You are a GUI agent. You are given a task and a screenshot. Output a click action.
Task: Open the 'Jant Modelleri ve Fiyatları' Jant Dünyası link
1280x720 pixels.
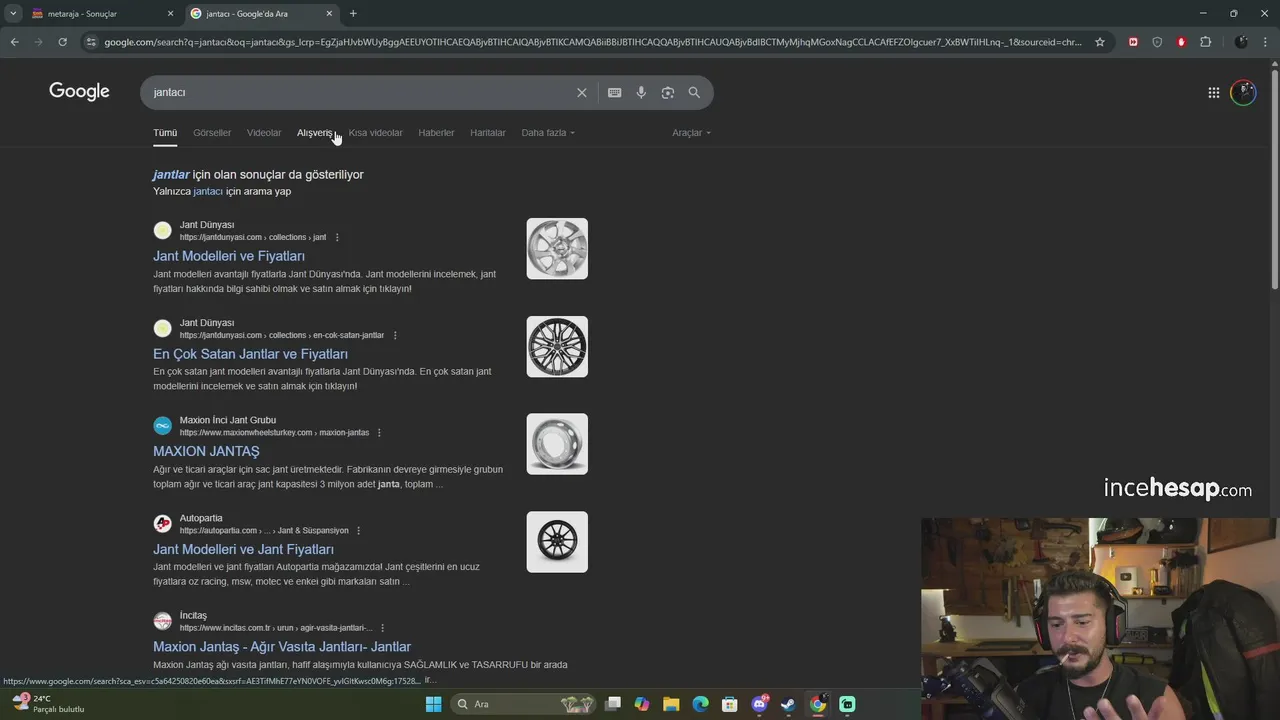[x=229, y=256]
